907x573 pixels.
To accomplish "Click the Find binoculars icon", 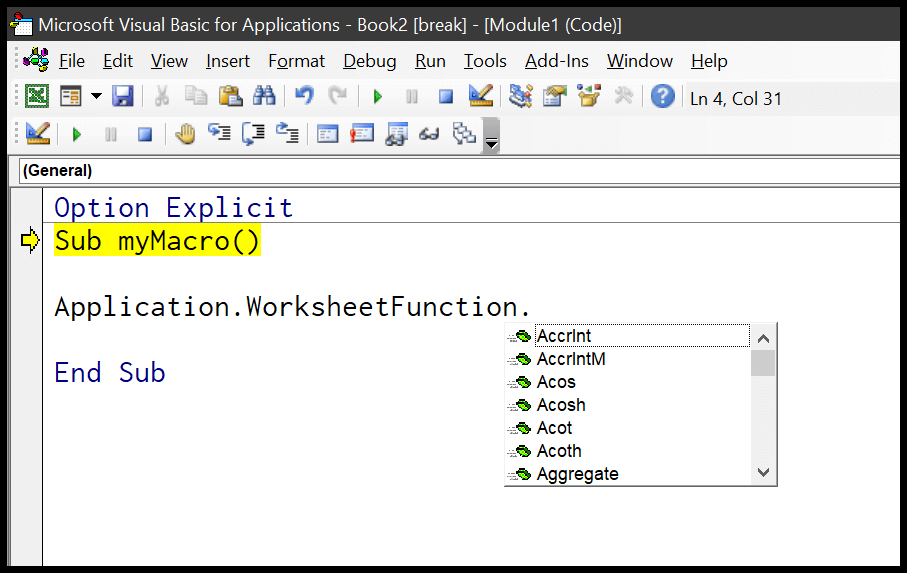I will pyautogui.click(x=264, y=97).
